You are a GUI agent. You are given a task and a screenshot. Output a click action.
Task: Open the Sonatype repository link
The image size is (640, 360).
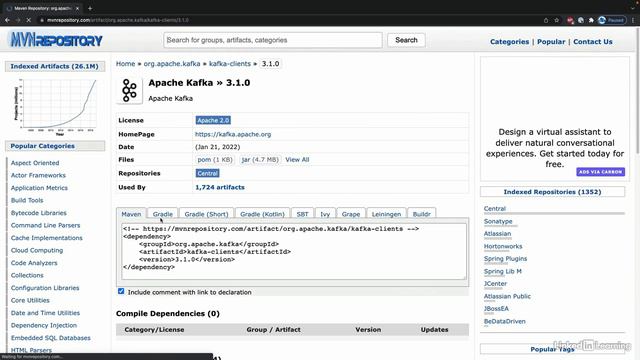pos(498,221)
